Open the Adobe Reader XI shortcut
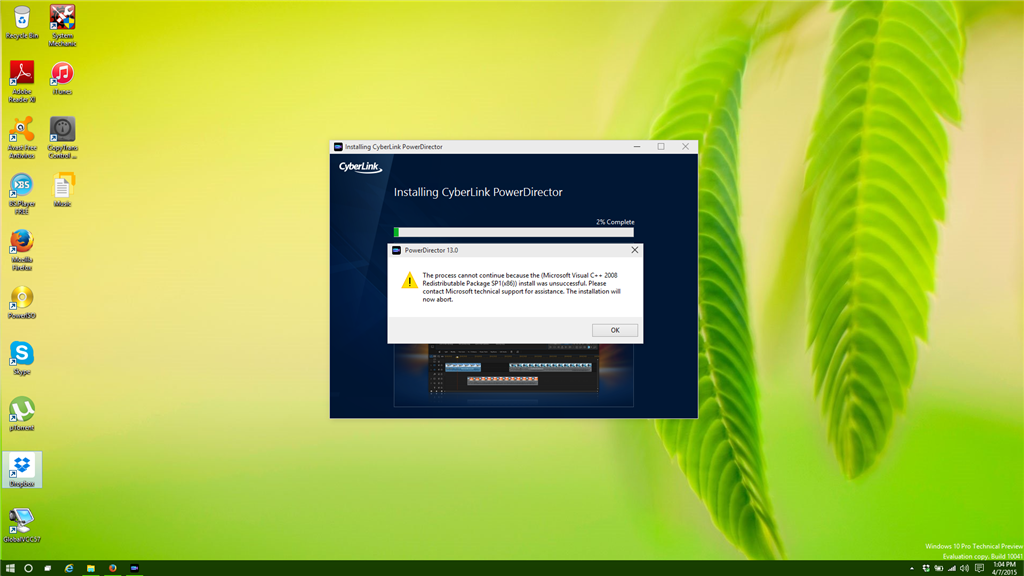 pos(22,82)
